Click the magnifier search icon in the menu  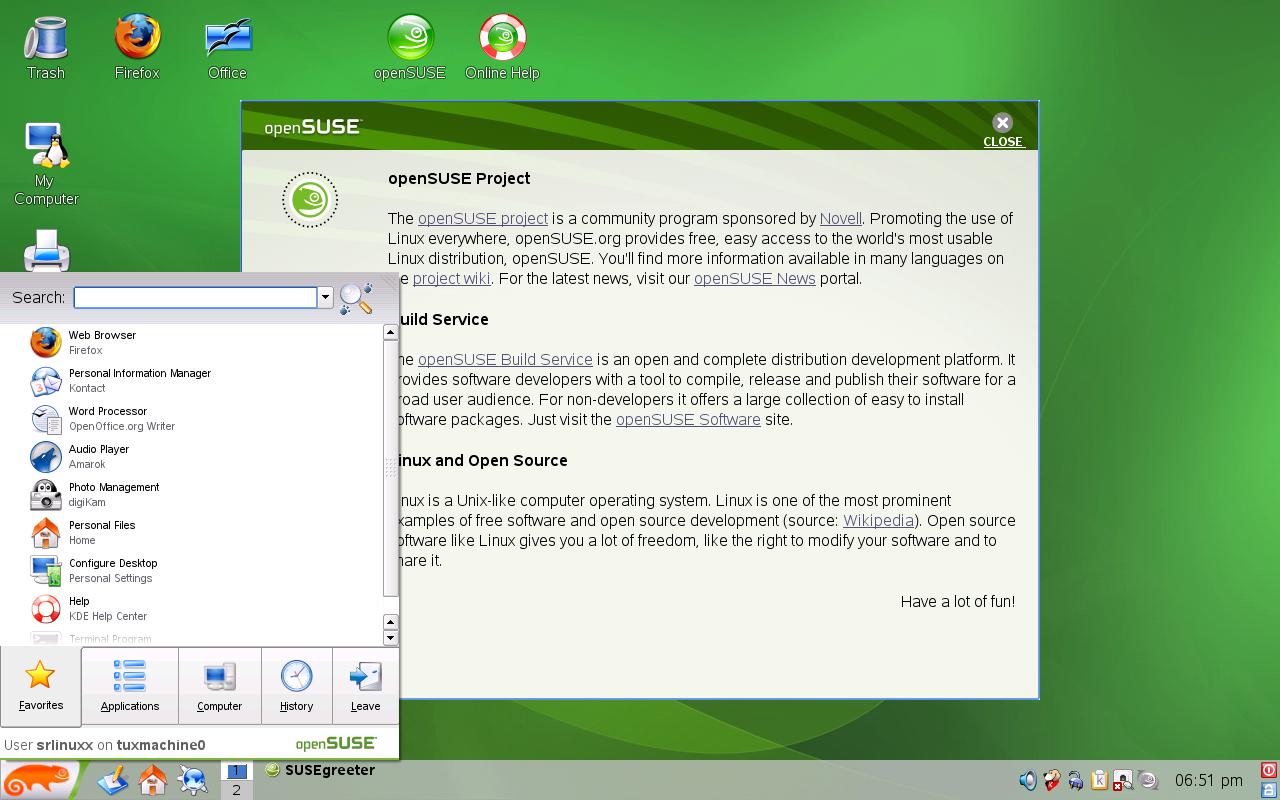[x=356, y=298]
